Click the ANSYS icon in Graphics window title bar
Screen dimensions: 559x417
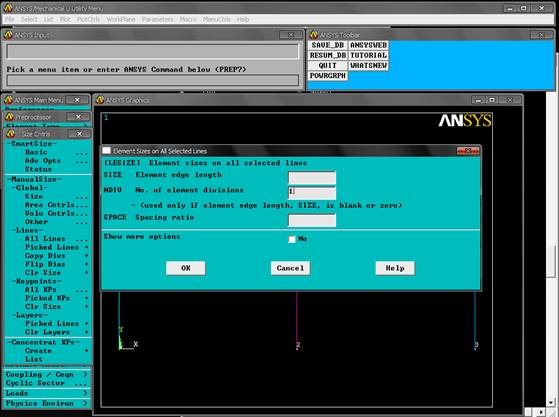[x=100, y=100]
